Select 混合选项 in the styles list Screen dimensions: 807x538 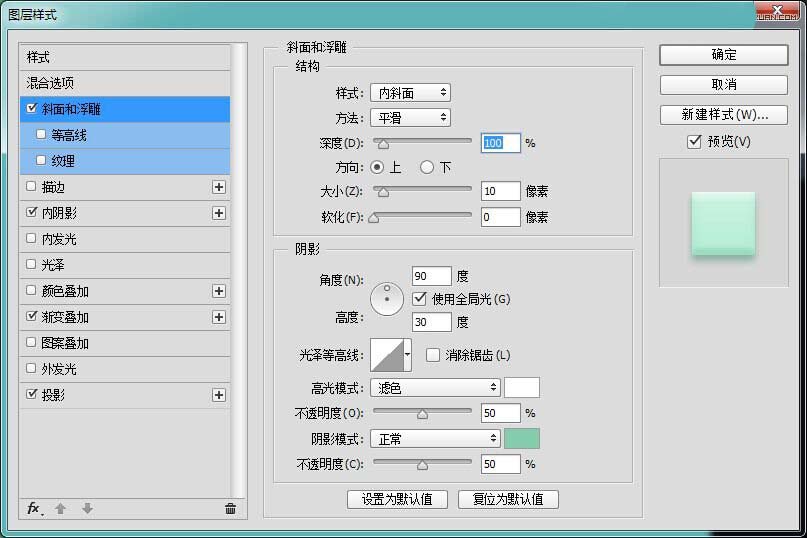(50, 83)
